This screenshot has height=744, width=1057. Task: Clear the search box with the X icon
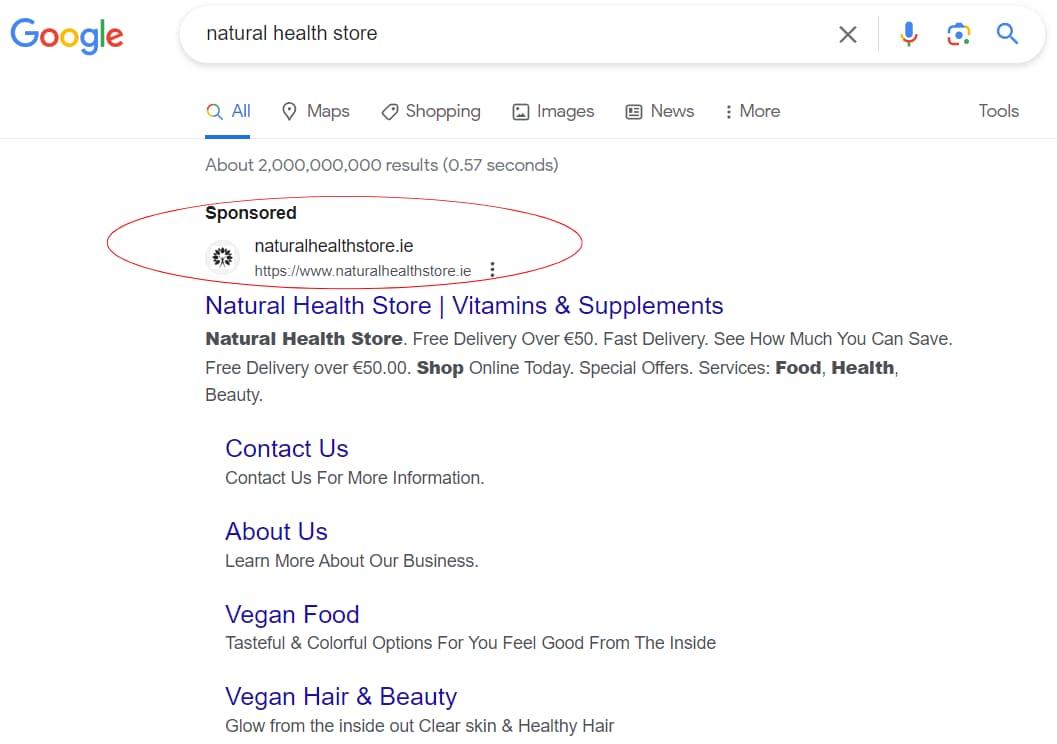pos(847,34)
